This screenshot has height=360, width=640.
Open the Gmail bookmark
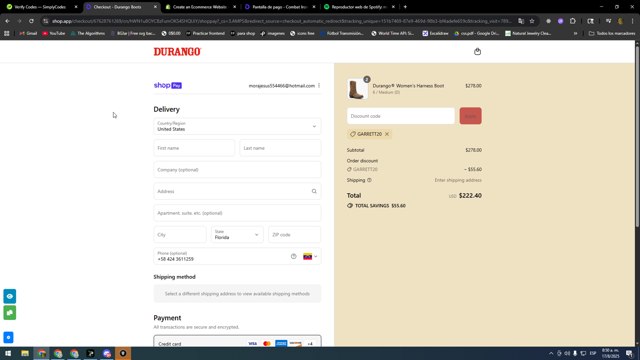tap(28, 33)
